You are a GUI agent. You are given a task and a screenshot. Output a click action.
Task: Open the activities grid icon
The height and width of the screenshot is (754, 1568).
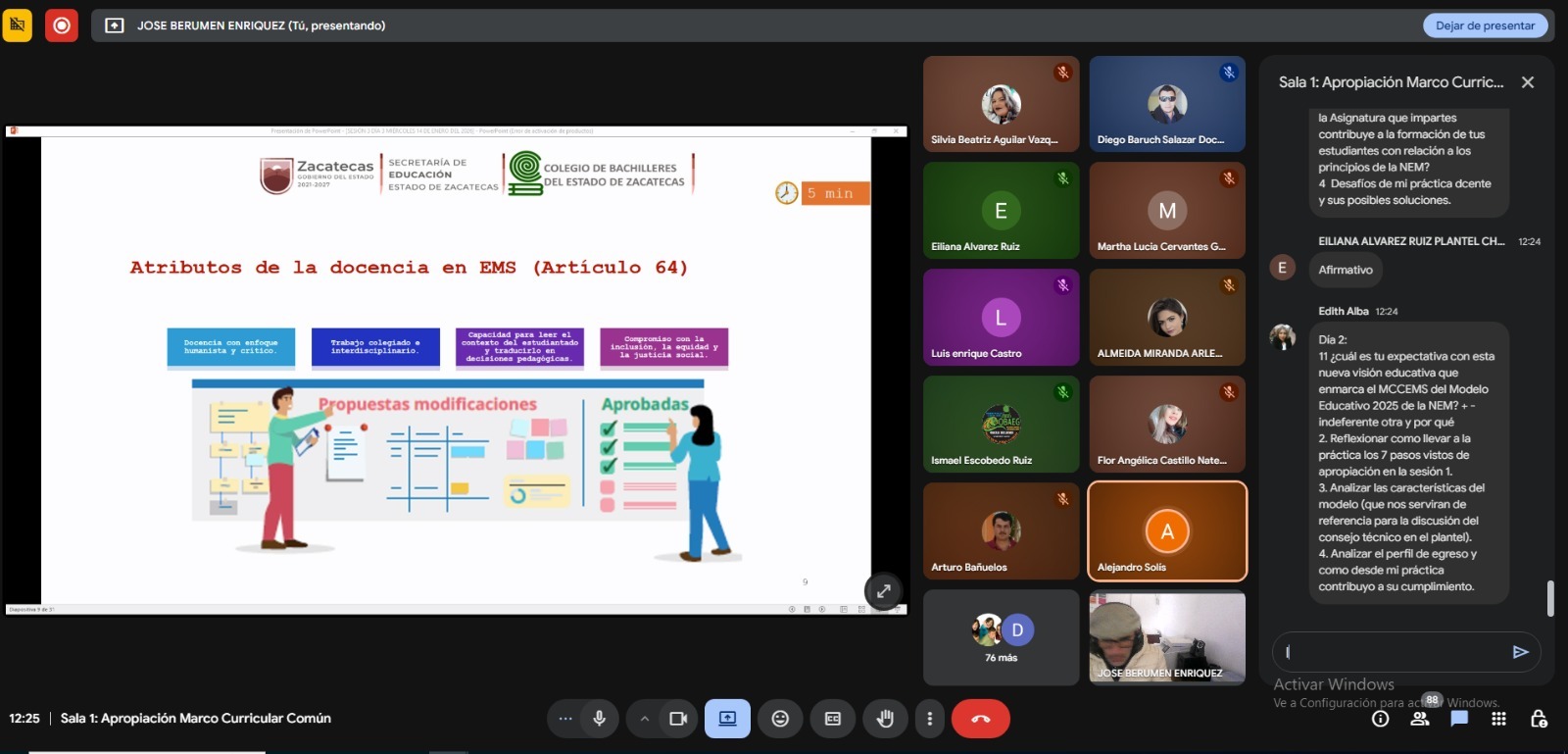pyautogui.click(x=1498, y=719)
